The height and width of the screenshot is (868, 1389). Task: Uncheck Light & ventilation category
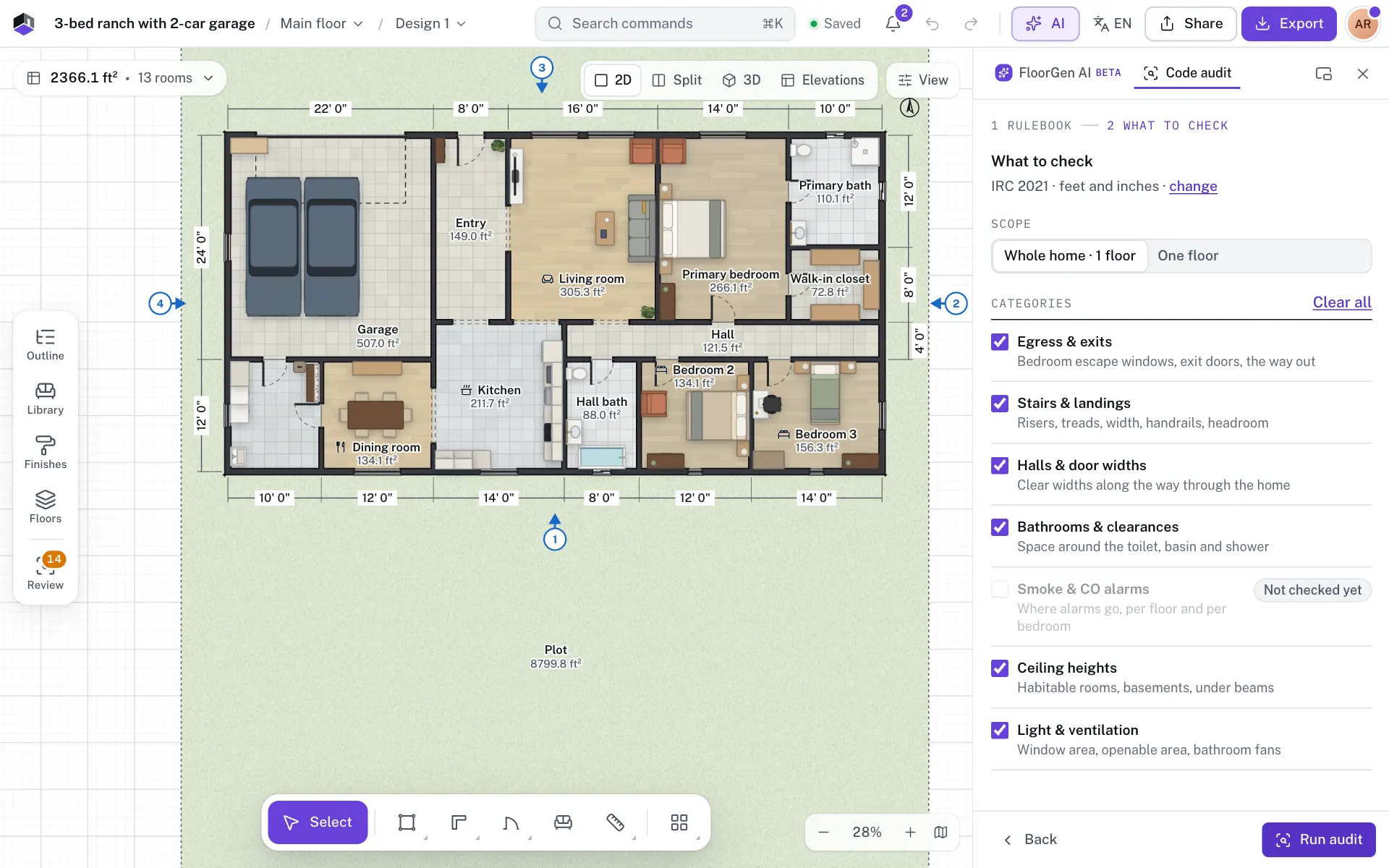(1000, 730)
